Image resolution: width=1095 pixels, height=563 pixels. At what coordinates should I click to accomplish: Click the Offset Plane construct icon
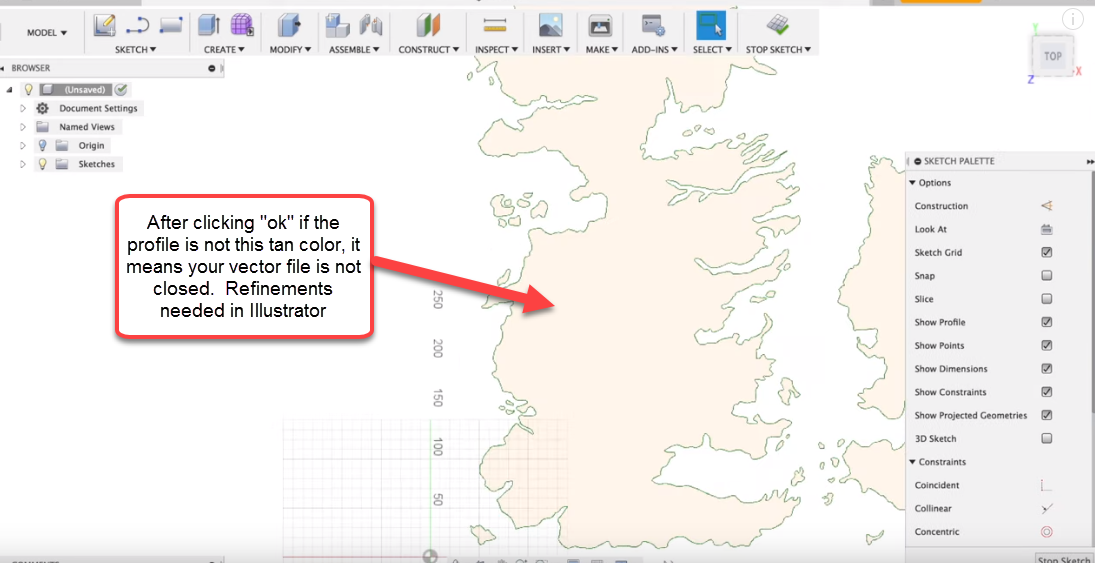[x=428, y=26]
